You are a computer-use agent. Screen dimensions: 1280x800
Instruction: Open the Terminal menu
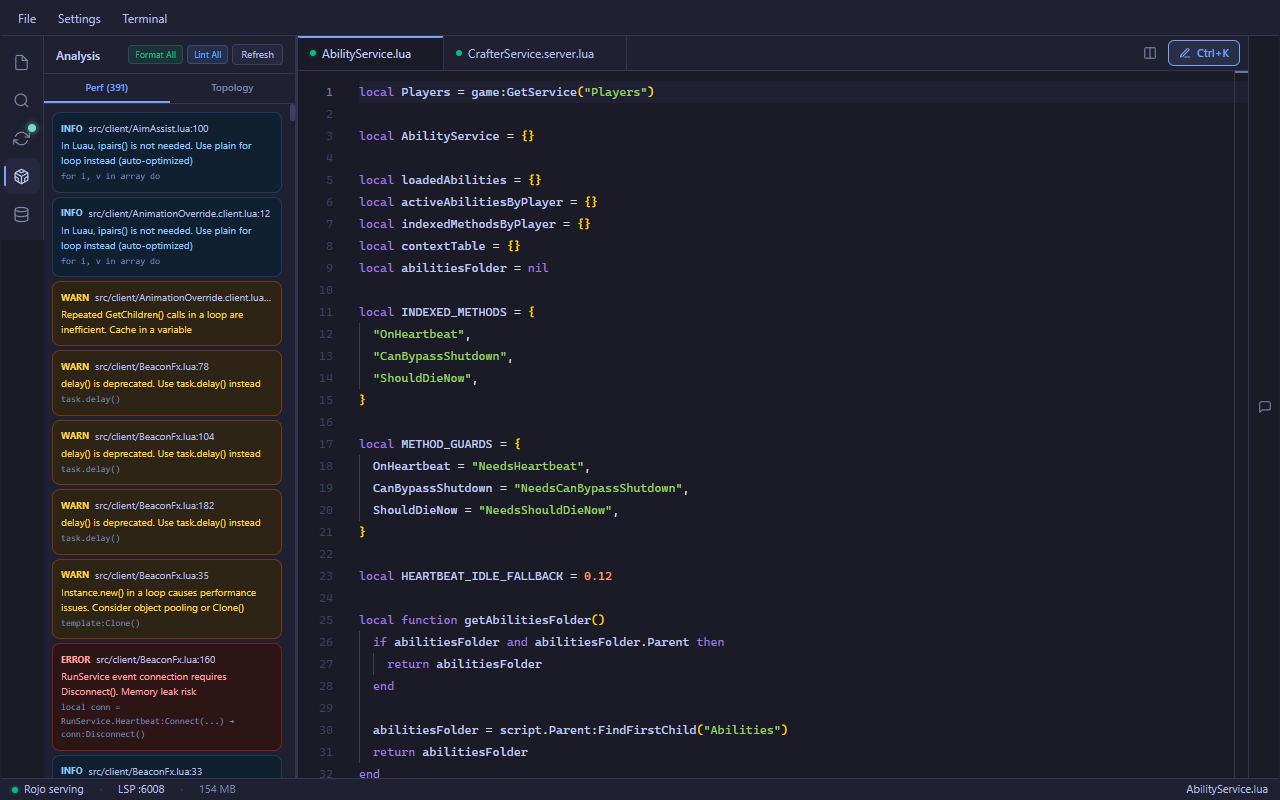[x=144, y=18]
